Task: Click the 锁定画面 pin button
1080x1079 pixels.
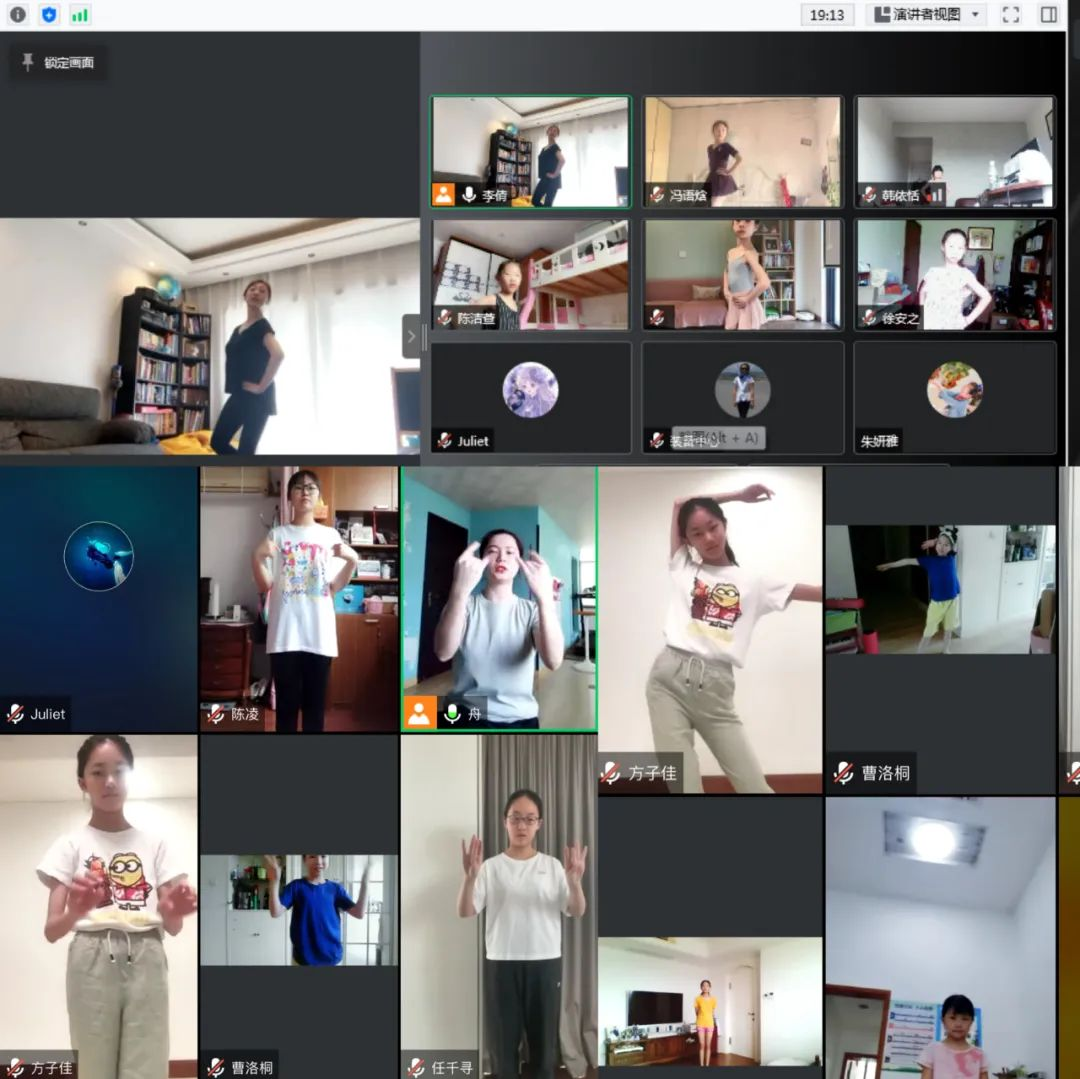Action: tap(58, 63)
